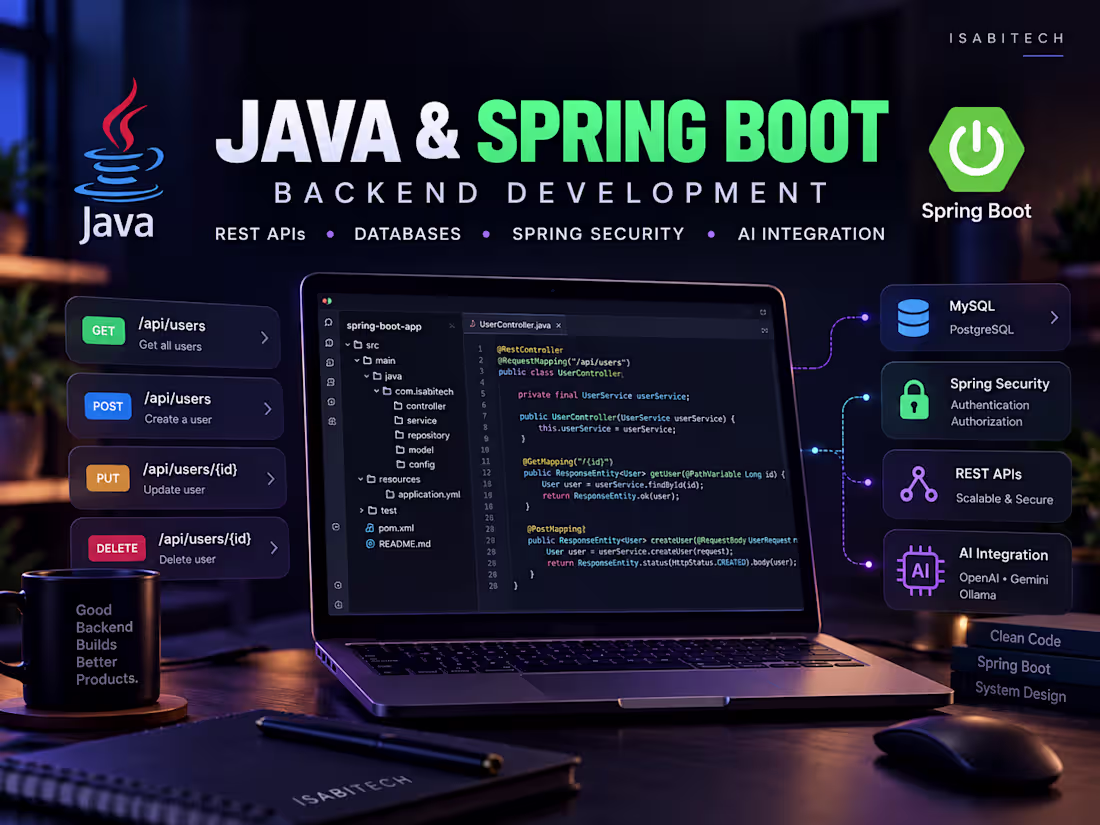The image size is (1100, 825).
Task: Click the 'Spring Boot' label under the hexagon logo
Action: (x=976, y=210)
